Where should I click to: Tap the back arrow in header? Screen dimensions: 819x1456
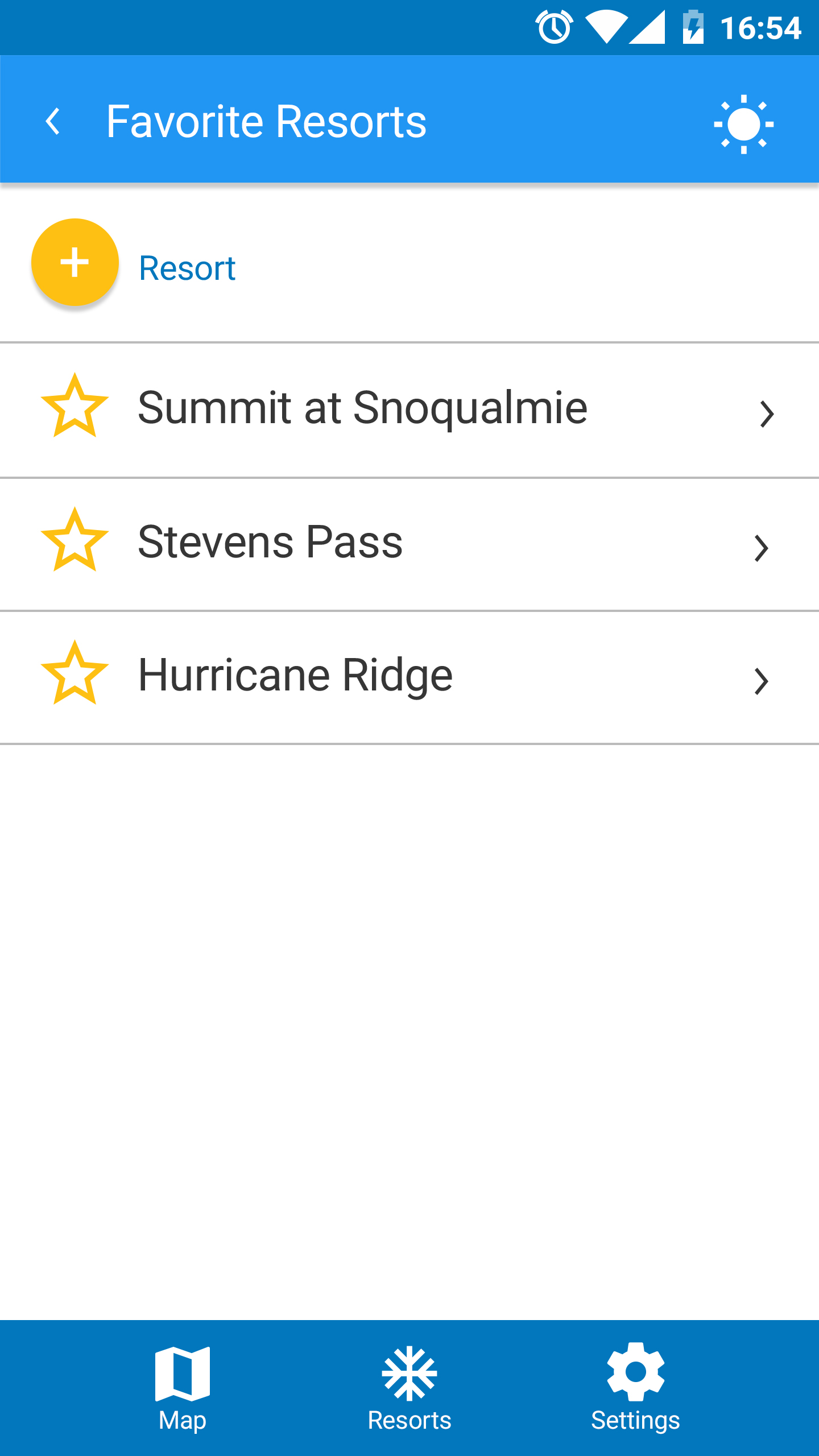tap(53, 121)
